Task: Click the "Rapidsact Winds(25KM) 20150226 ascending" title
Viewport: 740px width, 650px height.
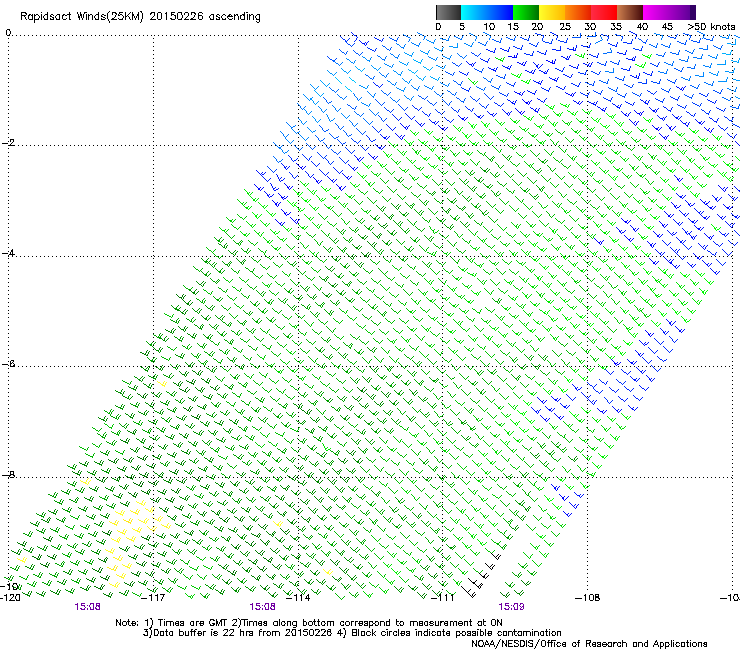Action: coord(140,17)
